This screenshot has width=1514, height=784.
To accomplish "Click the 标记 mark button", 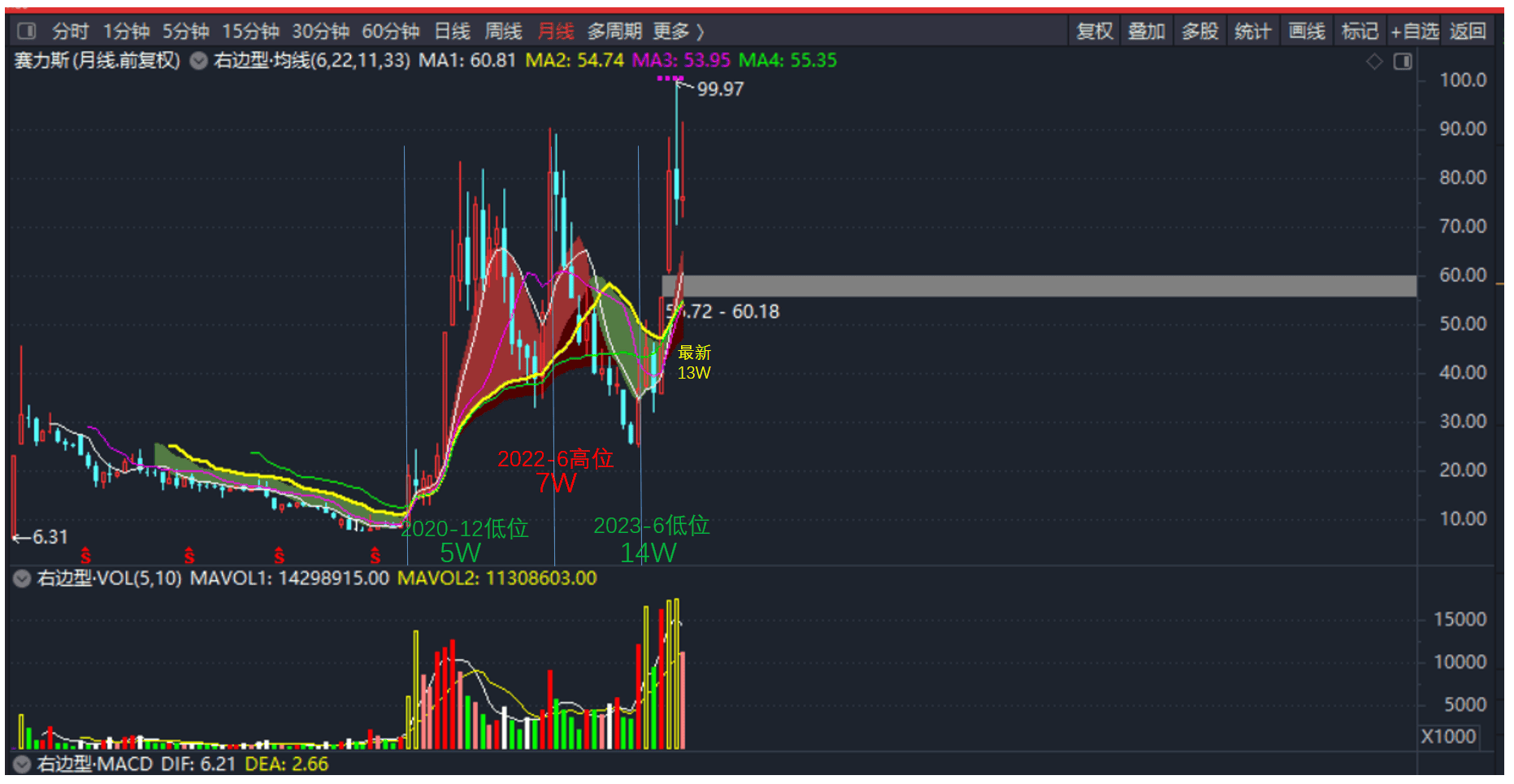I will [1360, 31].
